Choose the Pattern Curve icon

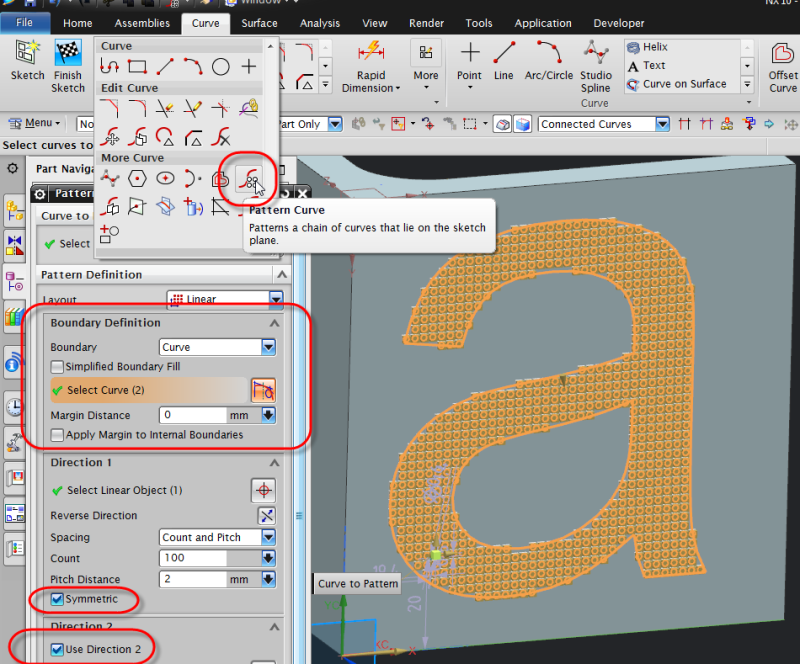249,179
